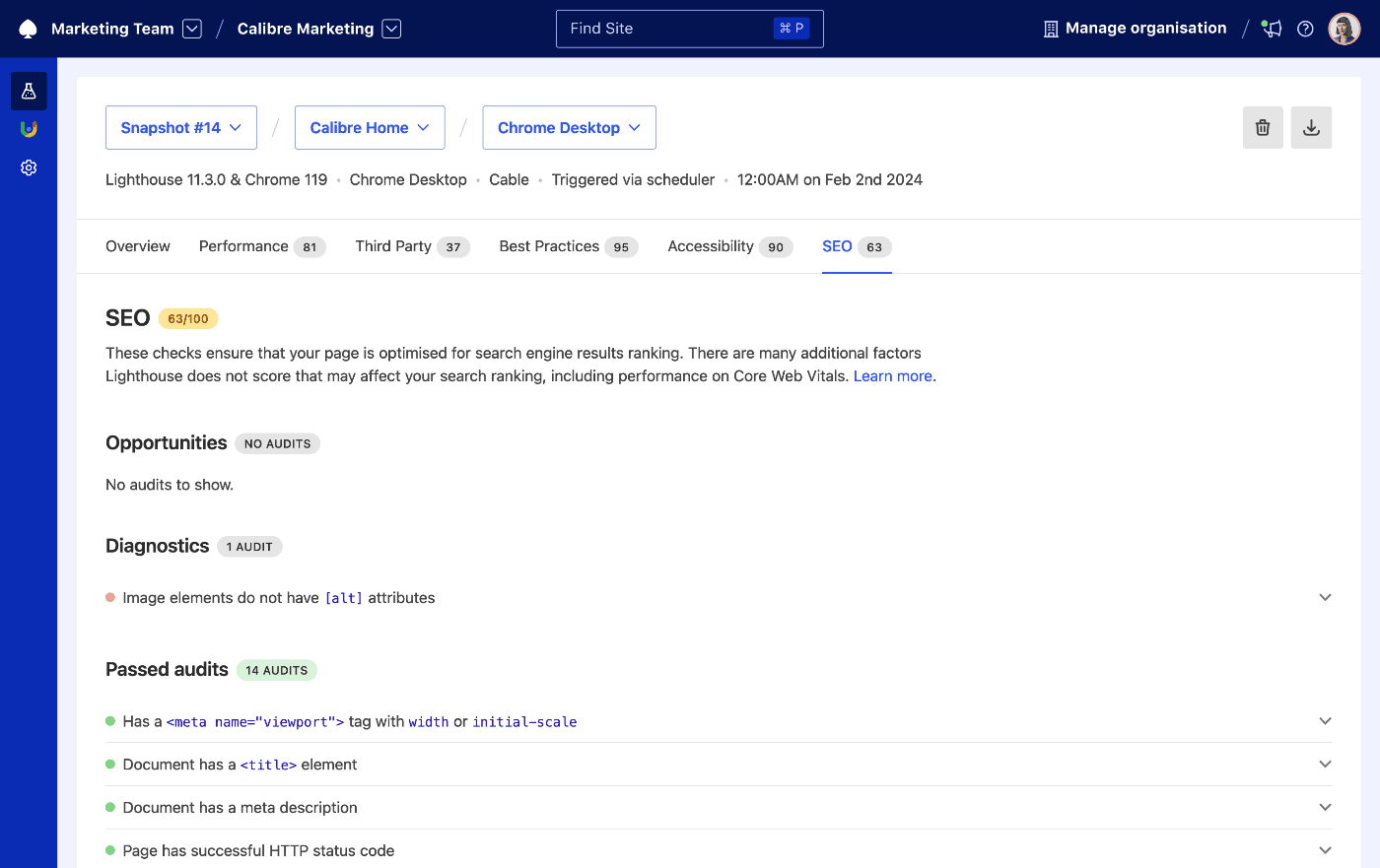Open sidebar settings via the gear icon

click(29, 167)
